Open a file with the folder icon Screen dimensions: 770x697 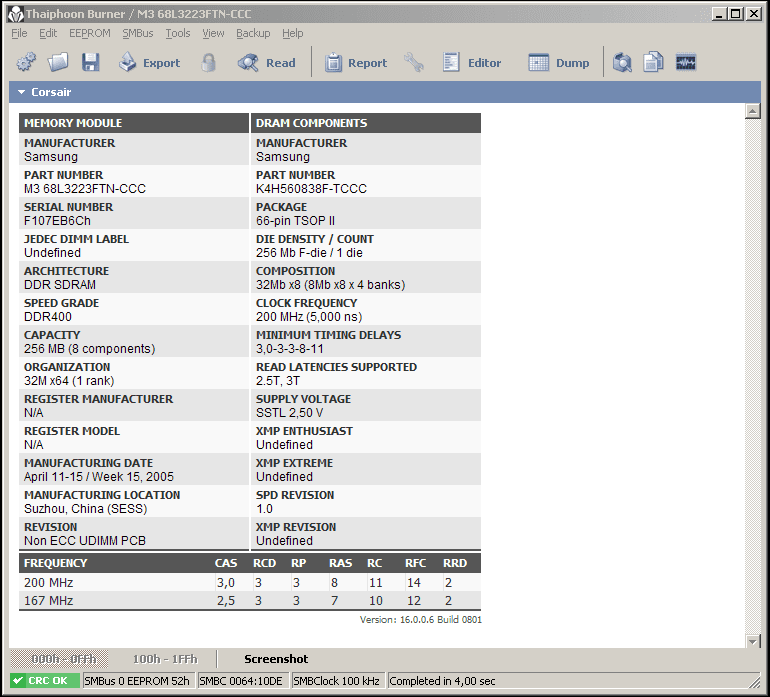click(58, 62)
